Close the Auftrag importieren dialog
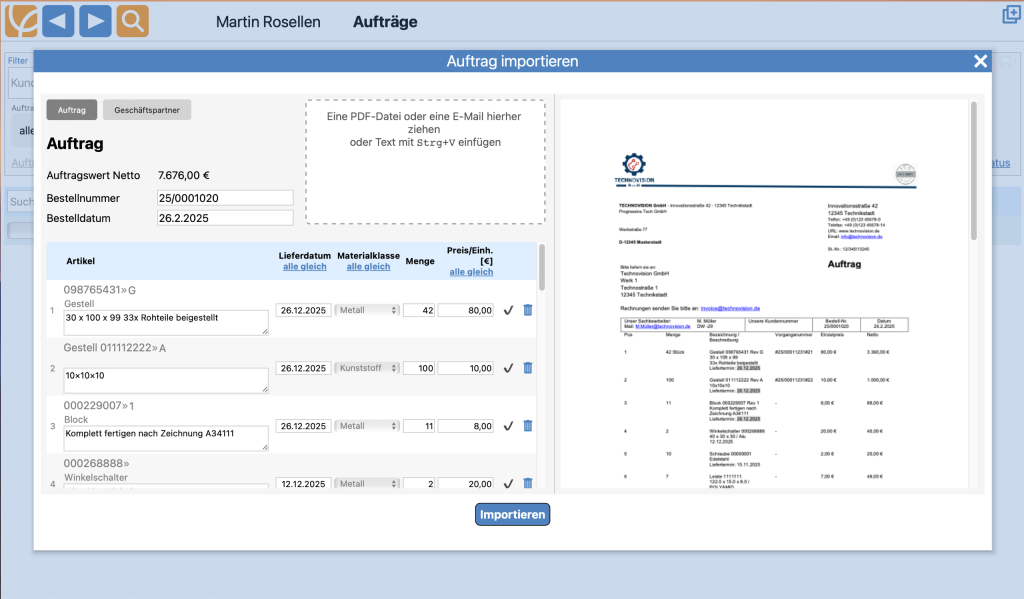 (980, 61)
